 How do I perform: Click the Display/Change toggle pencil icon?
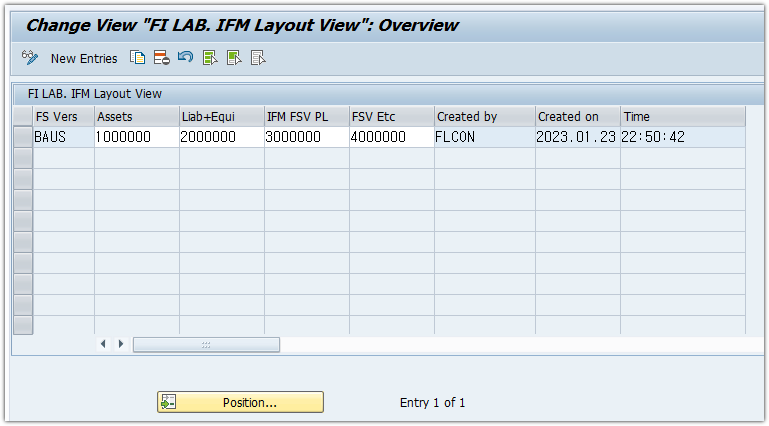pyautogui.click(x=29, y=58)
